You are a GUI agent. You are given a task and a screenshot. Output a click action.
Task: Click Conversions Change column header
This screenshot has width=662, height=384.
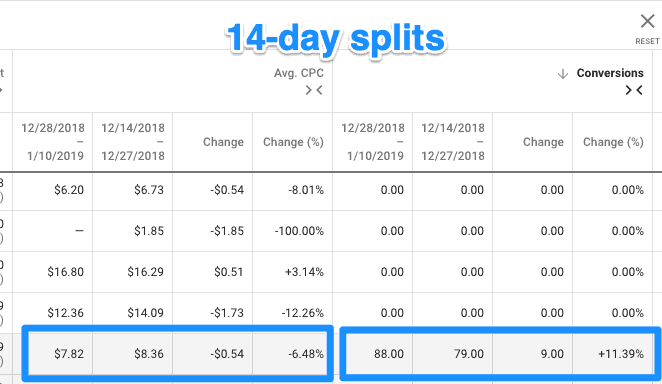point(543,142)
